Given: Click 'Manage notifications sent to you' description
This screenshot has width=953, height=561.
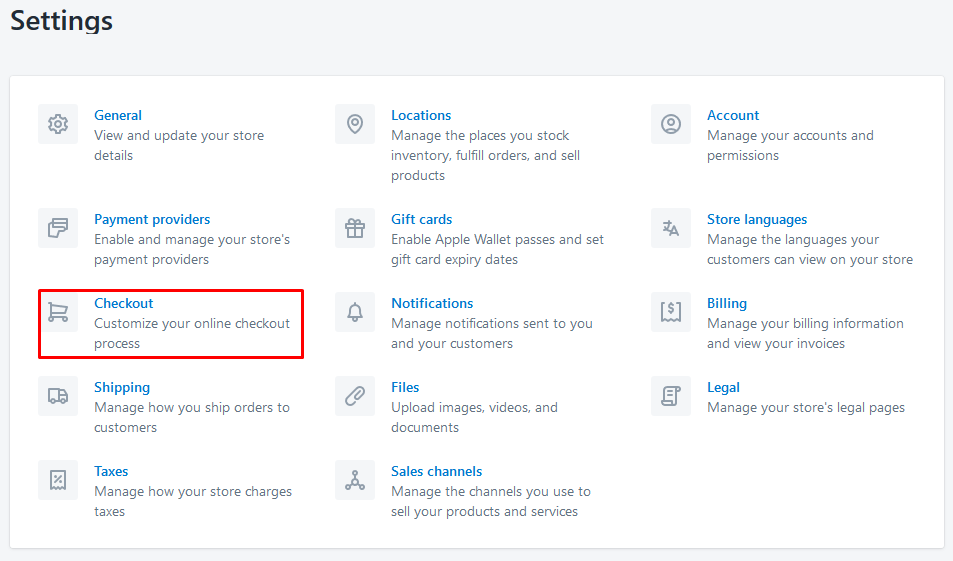Looking at the screenshot, I should [x=492, y=333].
